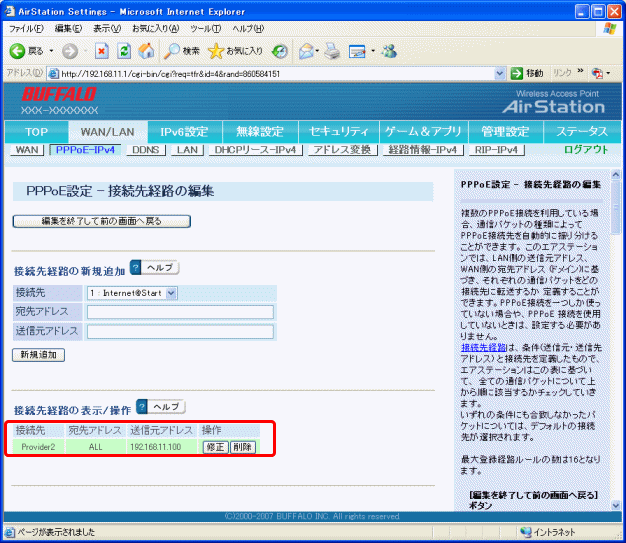Delete Provider2 route with 削除 button

click(x=242, y=447)
